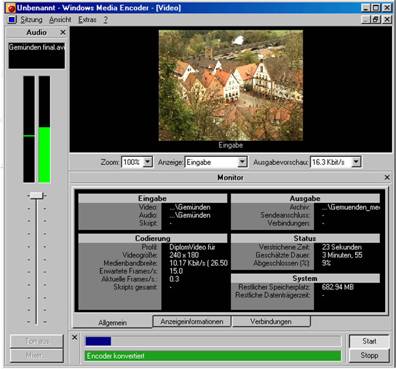396x369 pixels.
Task: Click the Status section header
Action: click(305, 238)
